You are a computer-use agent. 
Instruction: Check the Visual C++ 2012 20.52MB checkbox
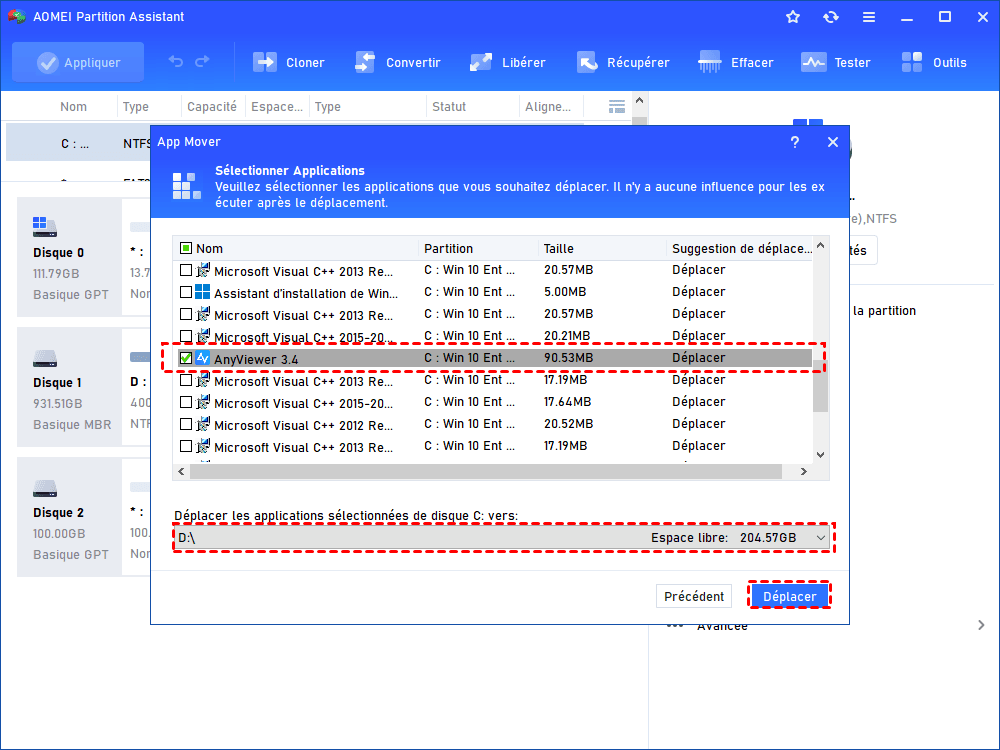coord(186,424)
